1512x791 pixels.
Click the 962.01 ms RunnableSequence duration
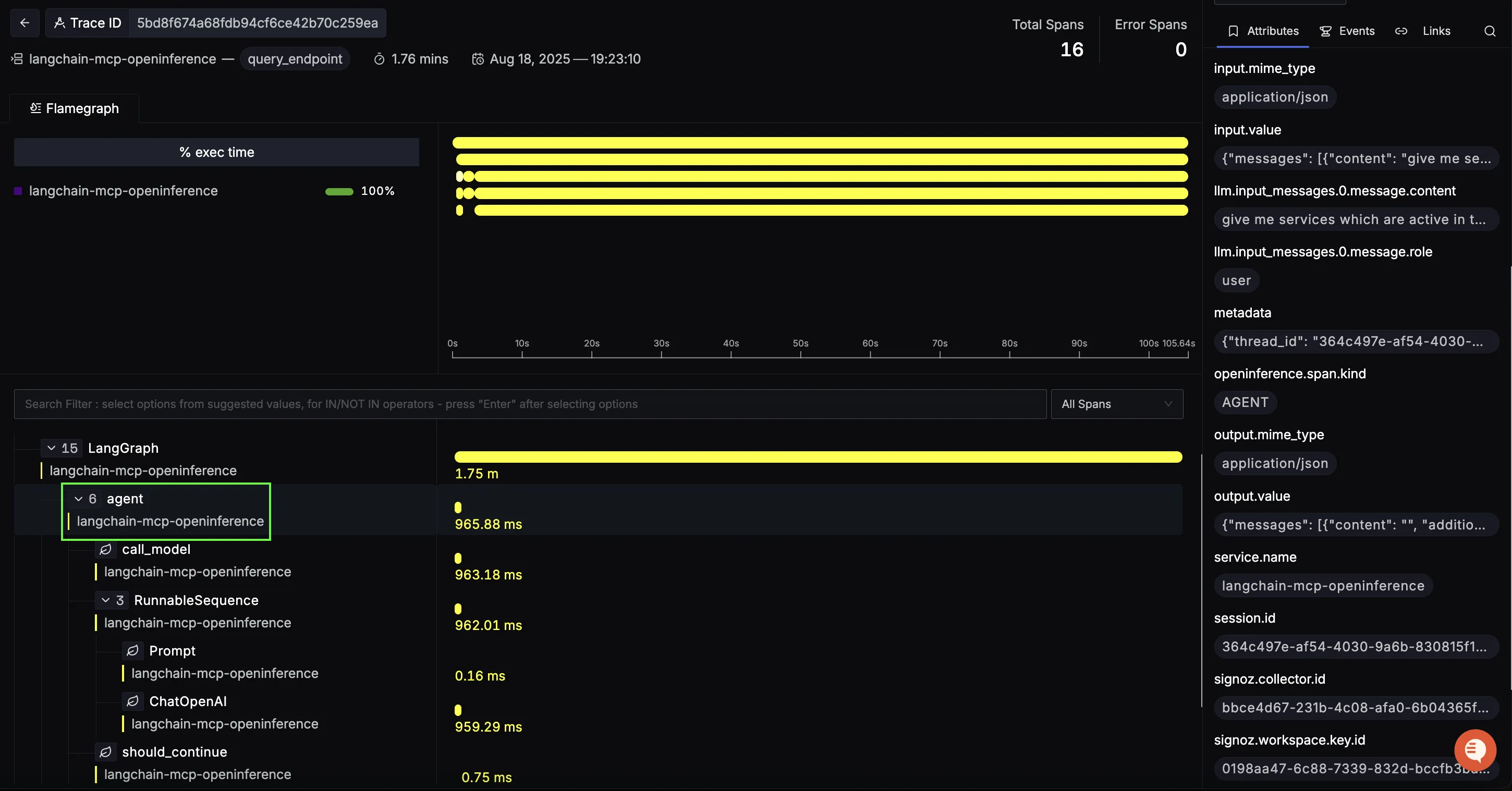[489, 625]
